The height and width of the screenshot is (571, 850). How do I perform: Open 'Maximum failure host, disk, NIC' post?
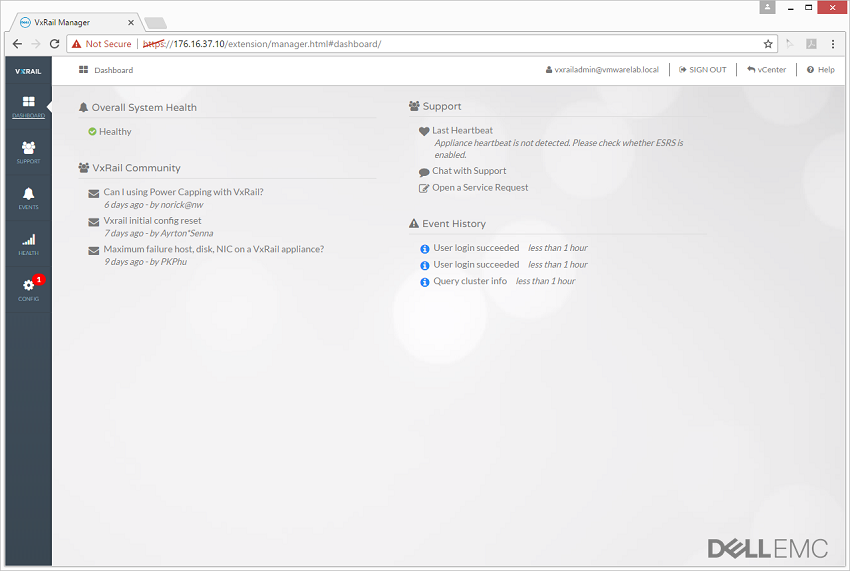pyautogui.click(x=214, y=249)
